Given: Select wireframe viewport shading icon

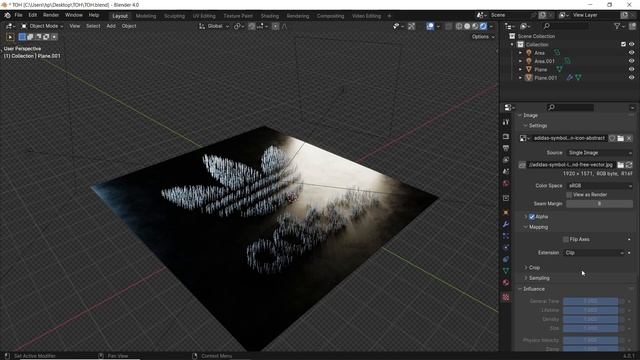Looking at the screenshot, I should (459, 26).
